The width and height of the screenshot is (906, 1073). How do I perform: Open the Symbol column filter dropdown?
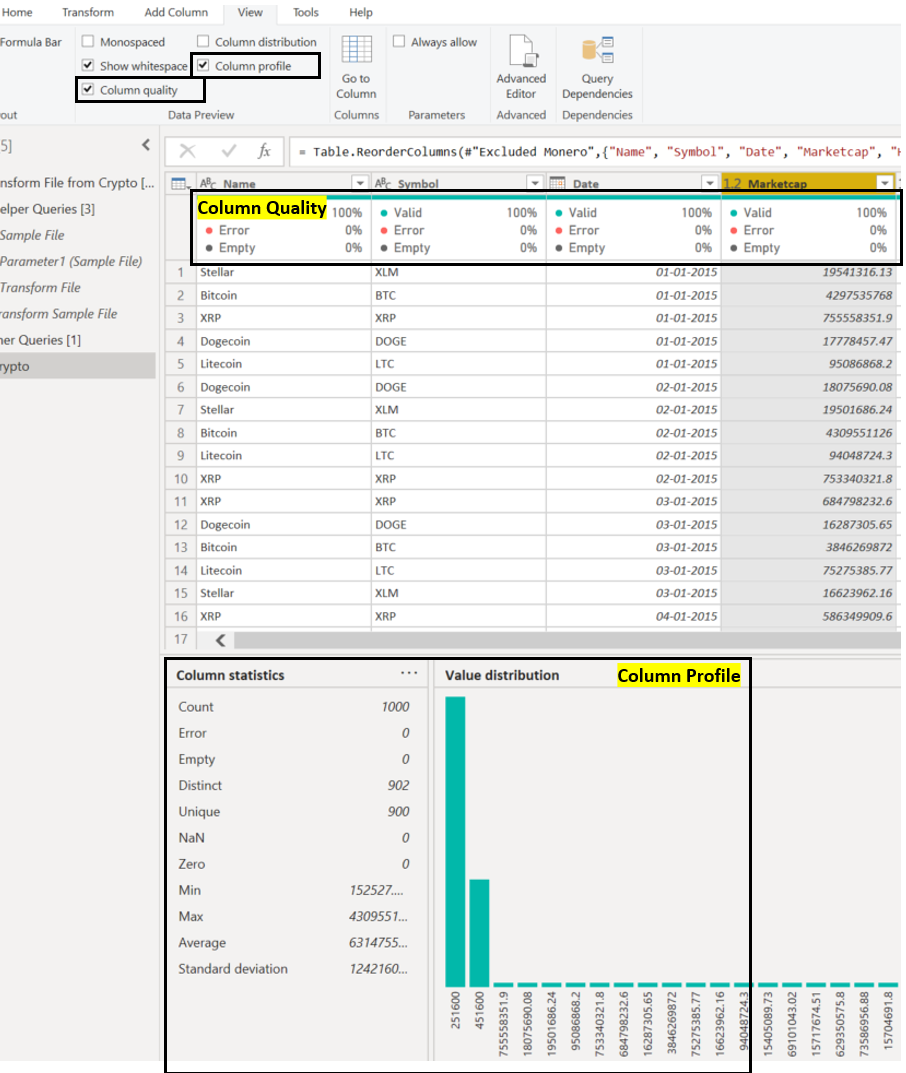[536, 182]
